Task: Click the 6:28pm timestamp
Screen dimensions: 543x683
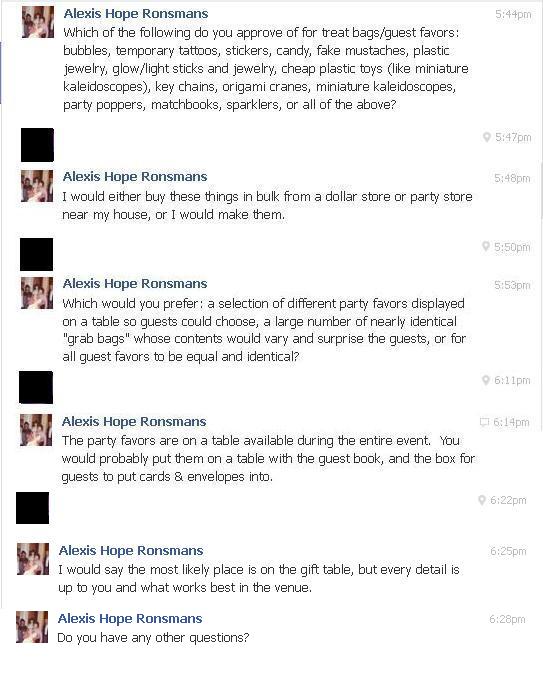Action: coord(507,619)
